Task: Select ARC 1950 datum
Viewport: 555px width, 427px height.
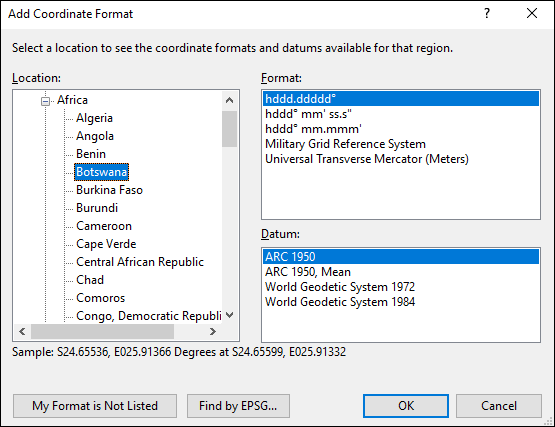Action: 401,257
